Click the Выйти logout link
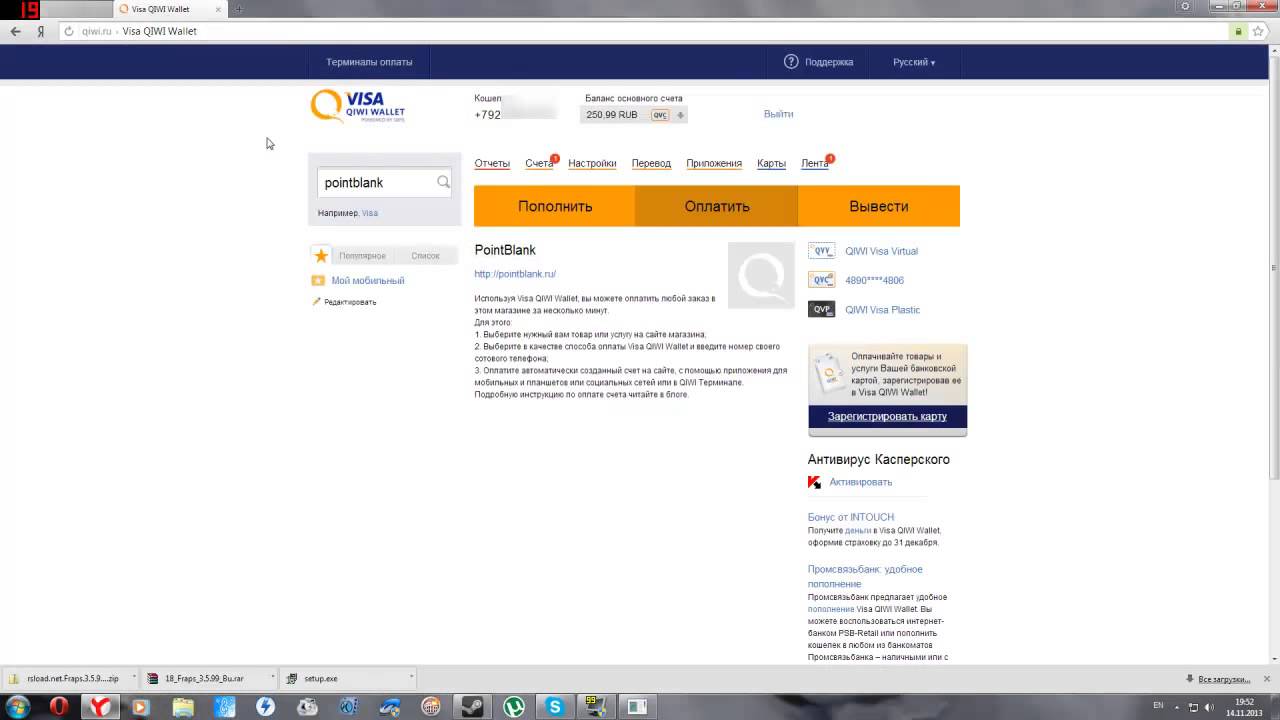Viewport: 1280px width, 720px height. (x=778, y=114)
